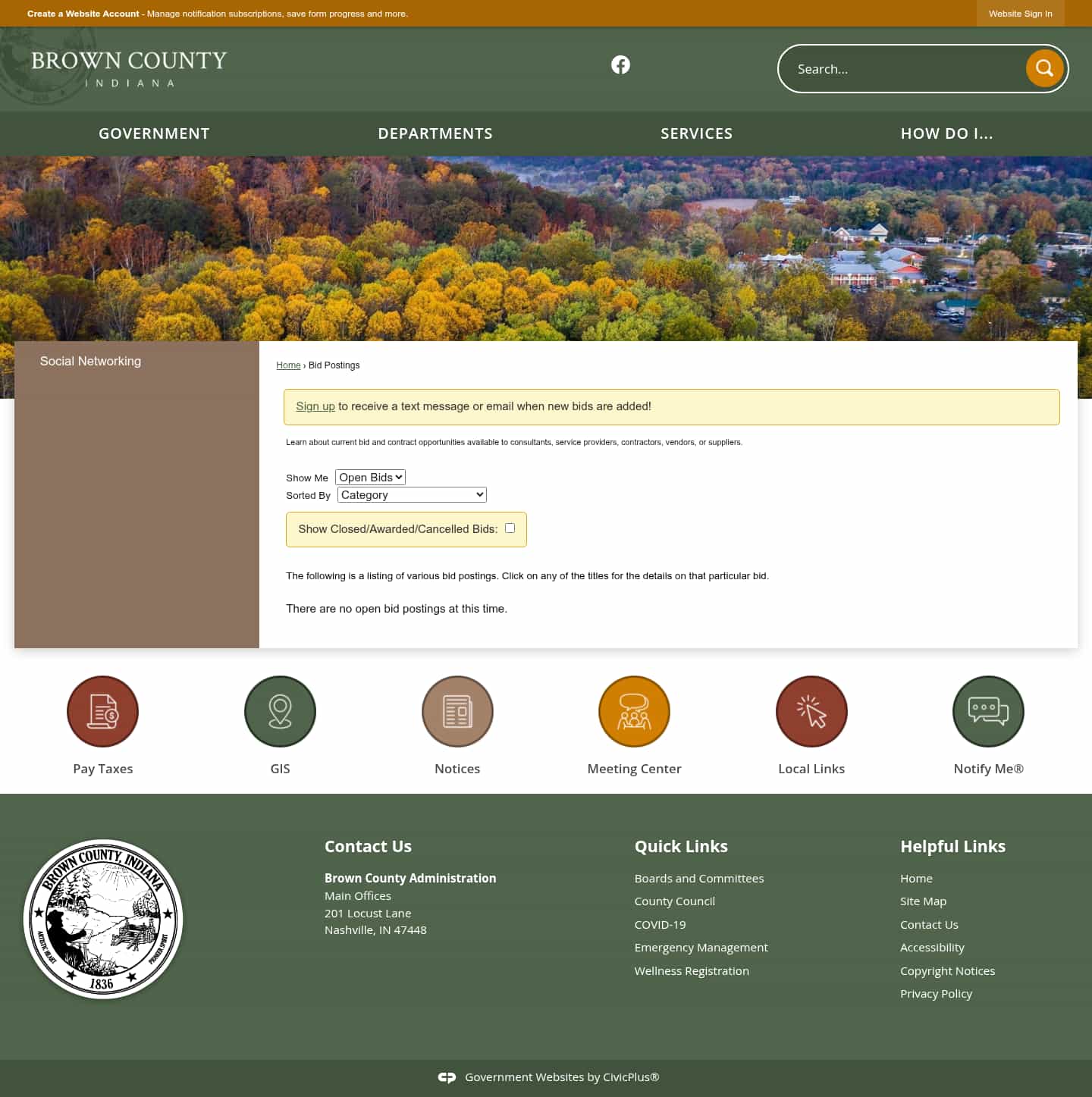The height and width of the screenshot is (1097, 1092).
Task: Click the CivicPlus logo in footer
Action: point(447,1077)
